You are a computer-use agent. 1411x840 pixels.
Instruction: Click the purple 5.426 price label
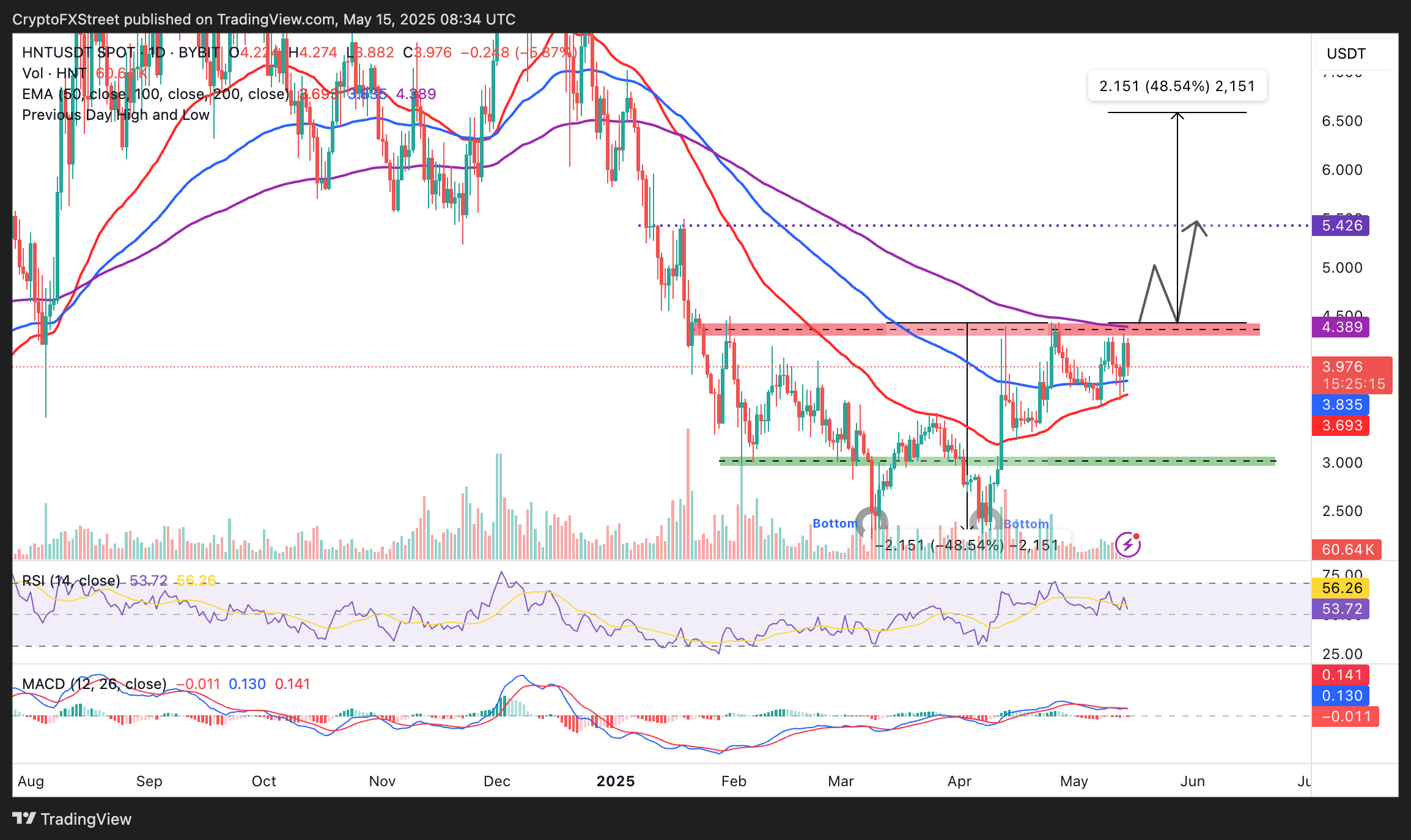coord(1341,226)
